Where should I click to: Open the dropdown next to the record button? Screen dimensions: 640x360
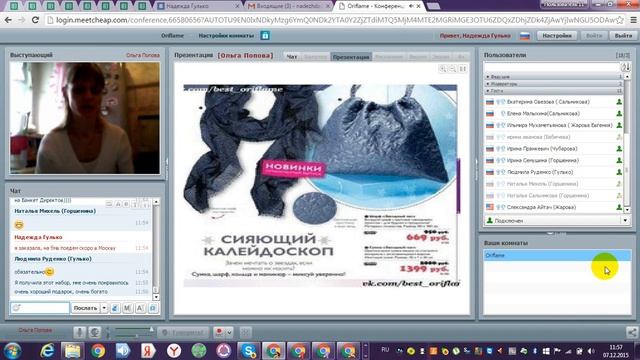tap(229, 333)
